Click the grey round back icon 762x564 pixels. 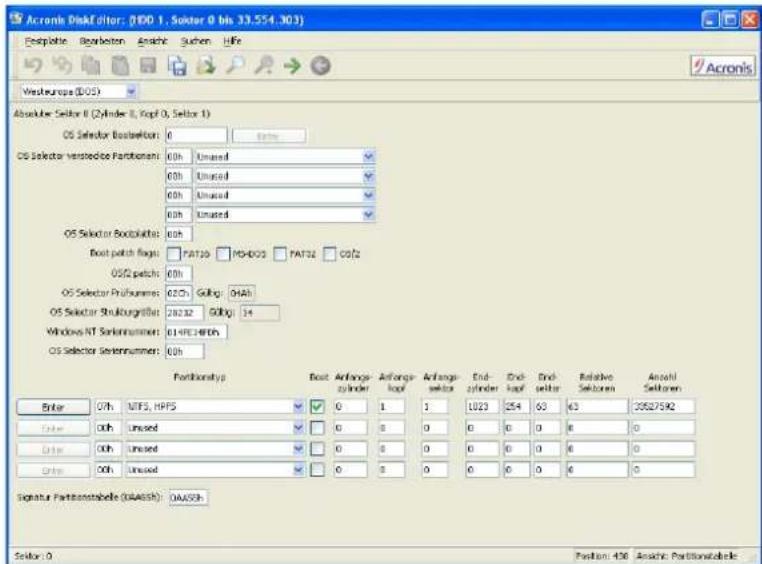(321, 66)
